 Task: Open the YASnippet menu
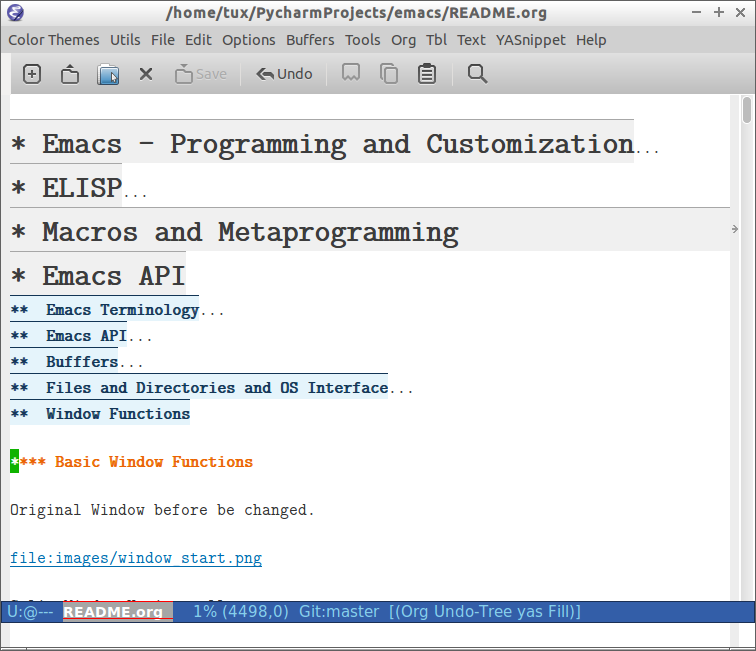tap(530, 40)
